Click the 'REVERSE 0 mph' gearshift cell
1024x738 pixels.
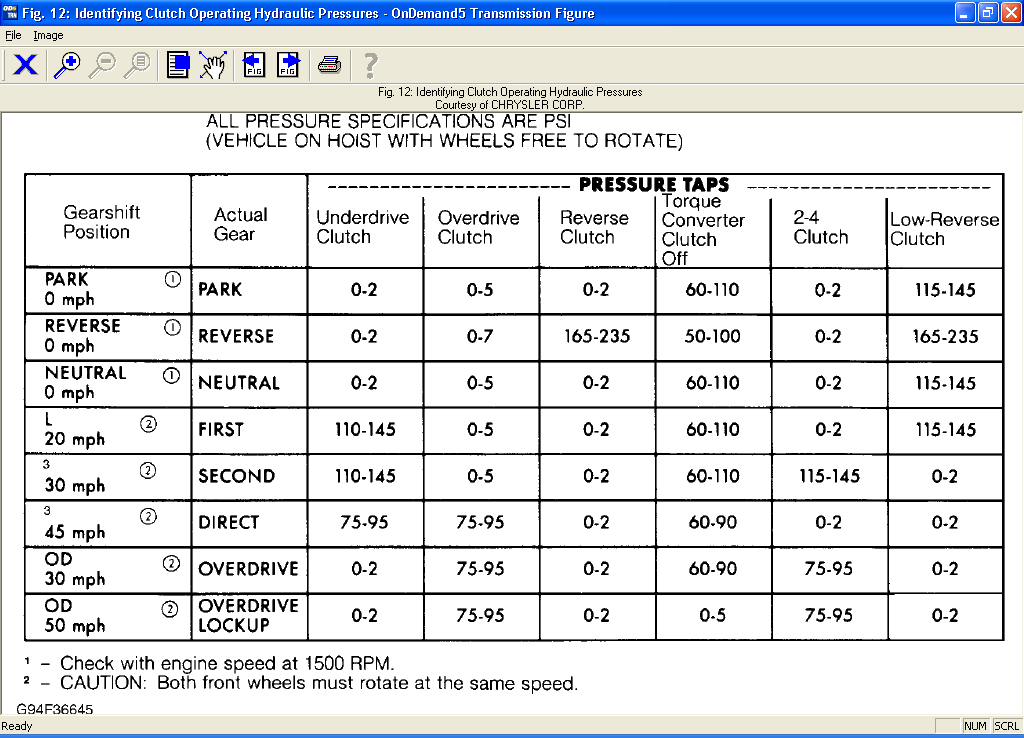tap(108, 336)
